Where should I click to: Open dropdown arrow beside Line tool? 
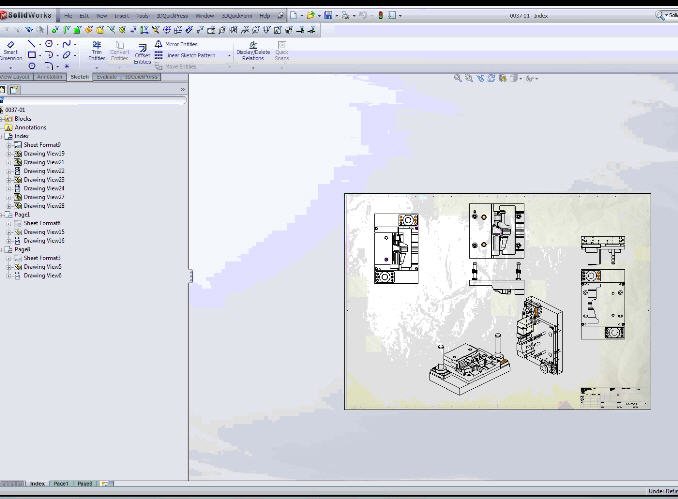[40, 44]
